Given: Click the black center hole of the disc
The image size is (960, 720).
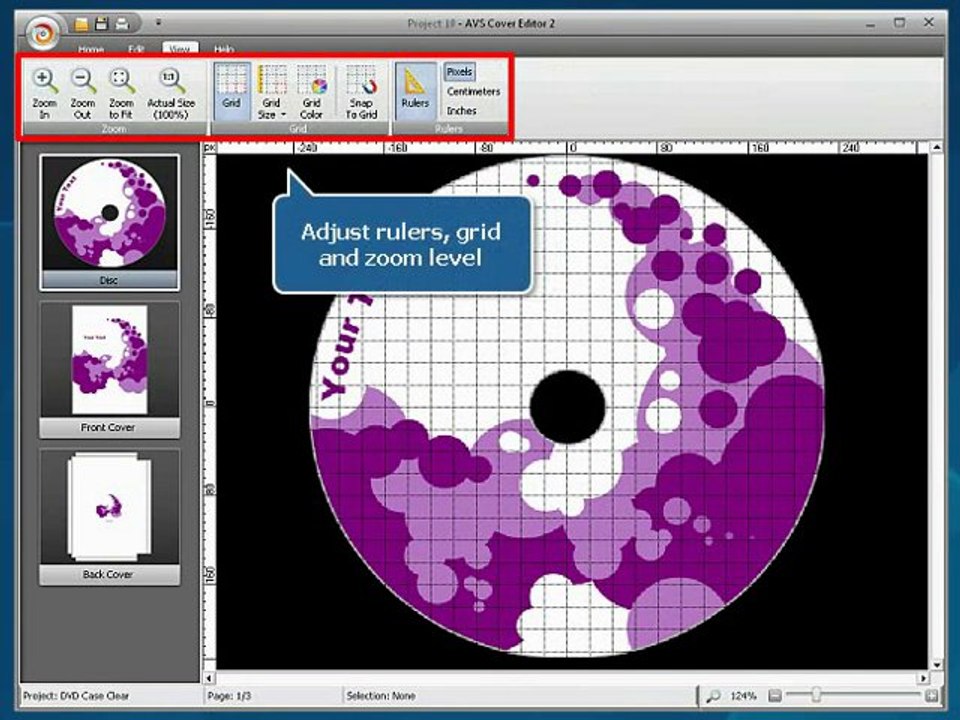Looking at the screenshot, I should coord(568,407).
